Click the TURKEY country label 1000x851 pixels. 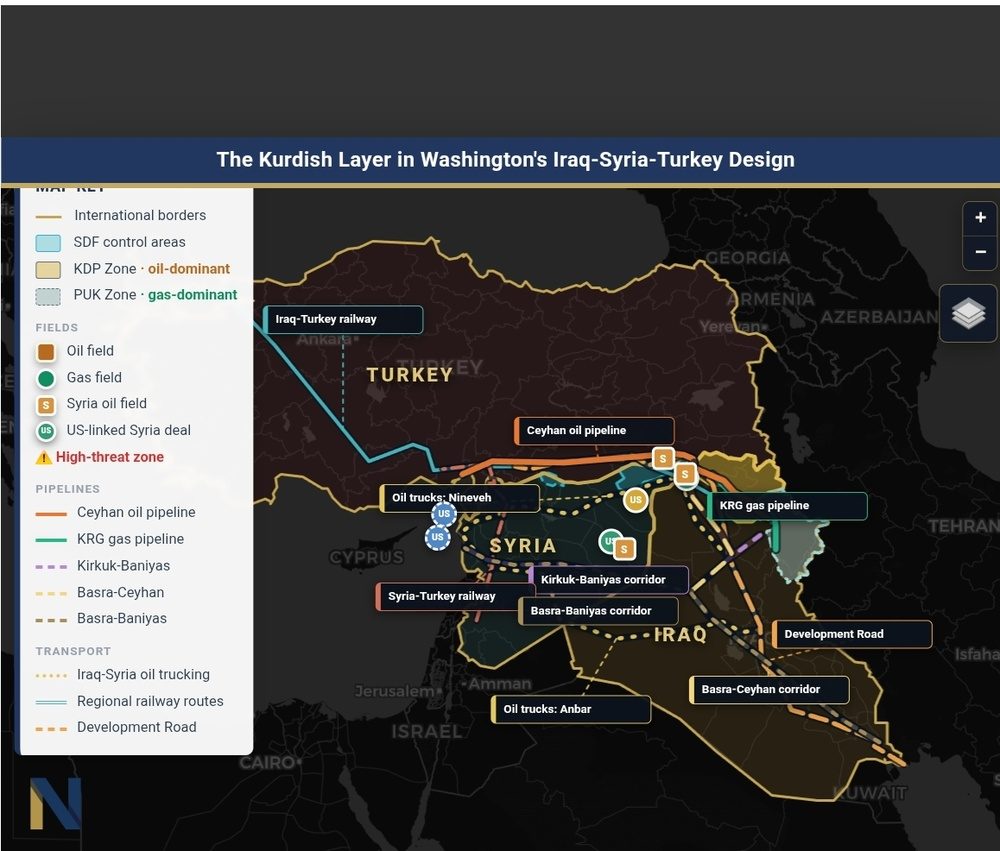pos(409,375)
